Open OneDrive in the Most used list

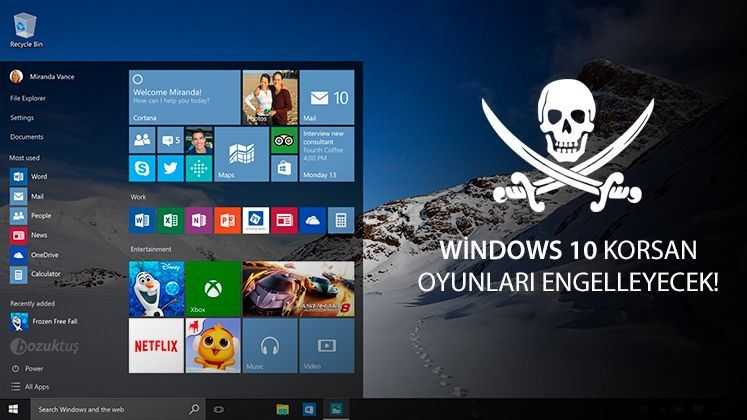34,255
